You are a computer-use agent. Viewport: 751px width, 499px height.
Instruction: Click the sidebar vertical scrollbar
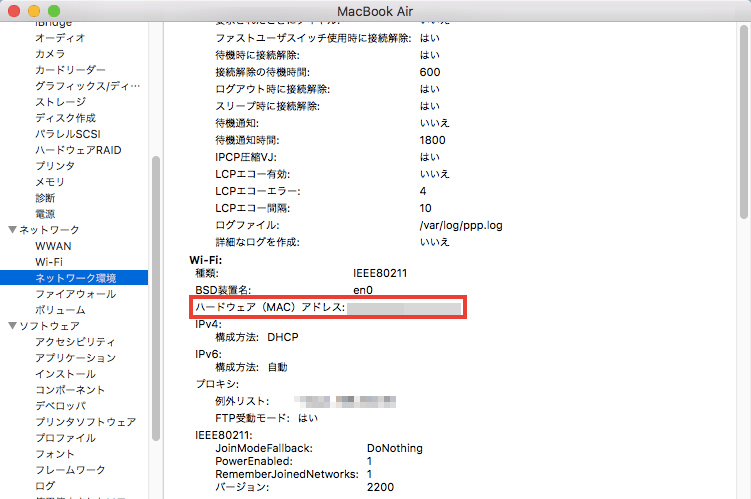pos(156,298)
